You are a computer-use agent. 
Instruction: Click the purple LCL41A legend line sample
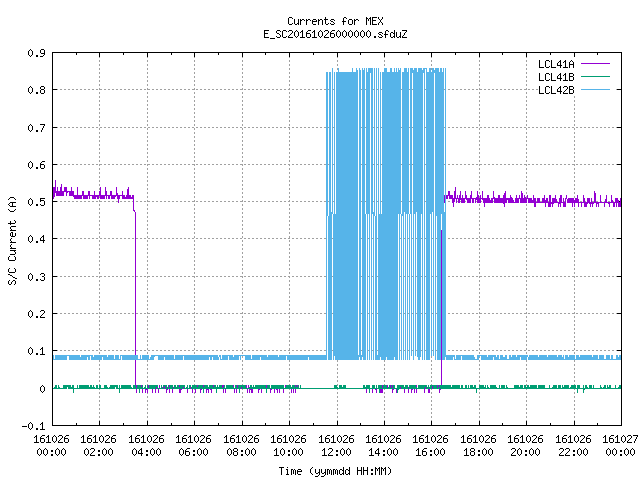tap(595, 64)
